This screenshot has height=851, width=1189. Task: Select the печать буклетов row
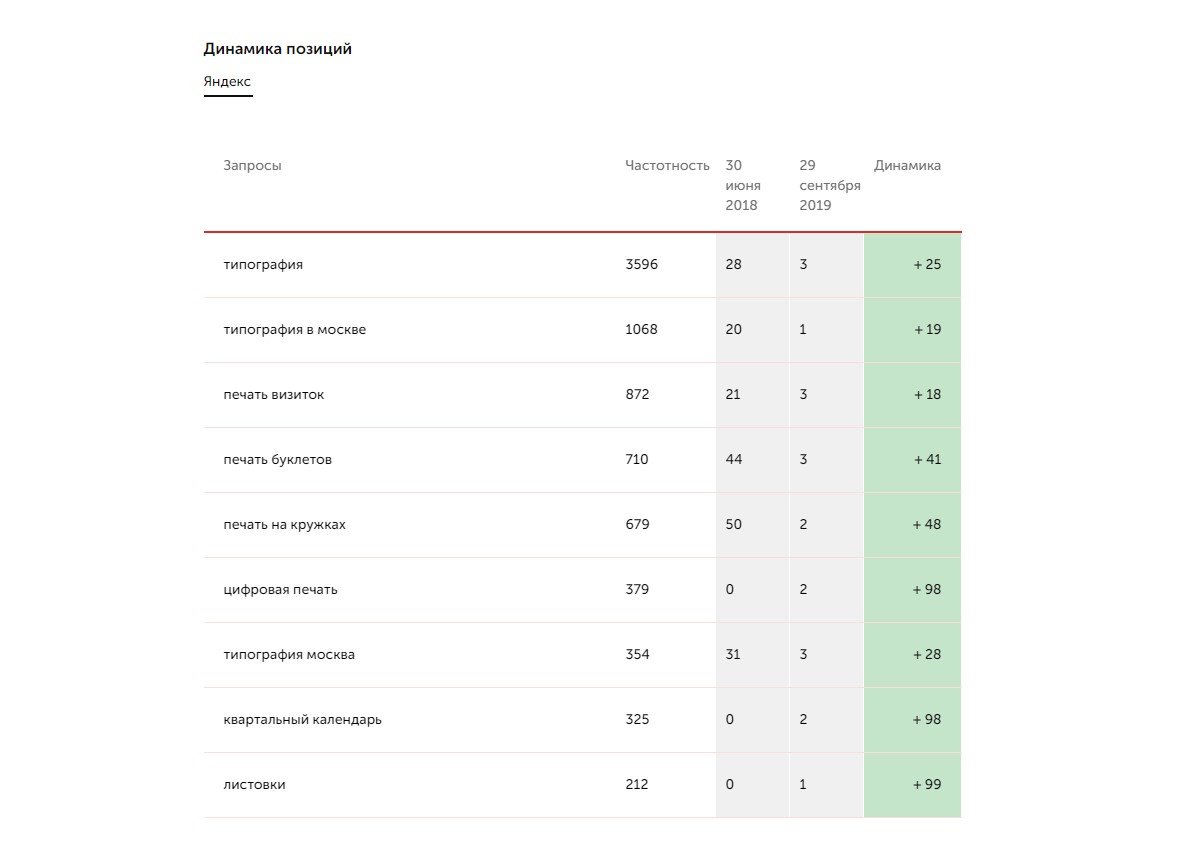[277, 460]
